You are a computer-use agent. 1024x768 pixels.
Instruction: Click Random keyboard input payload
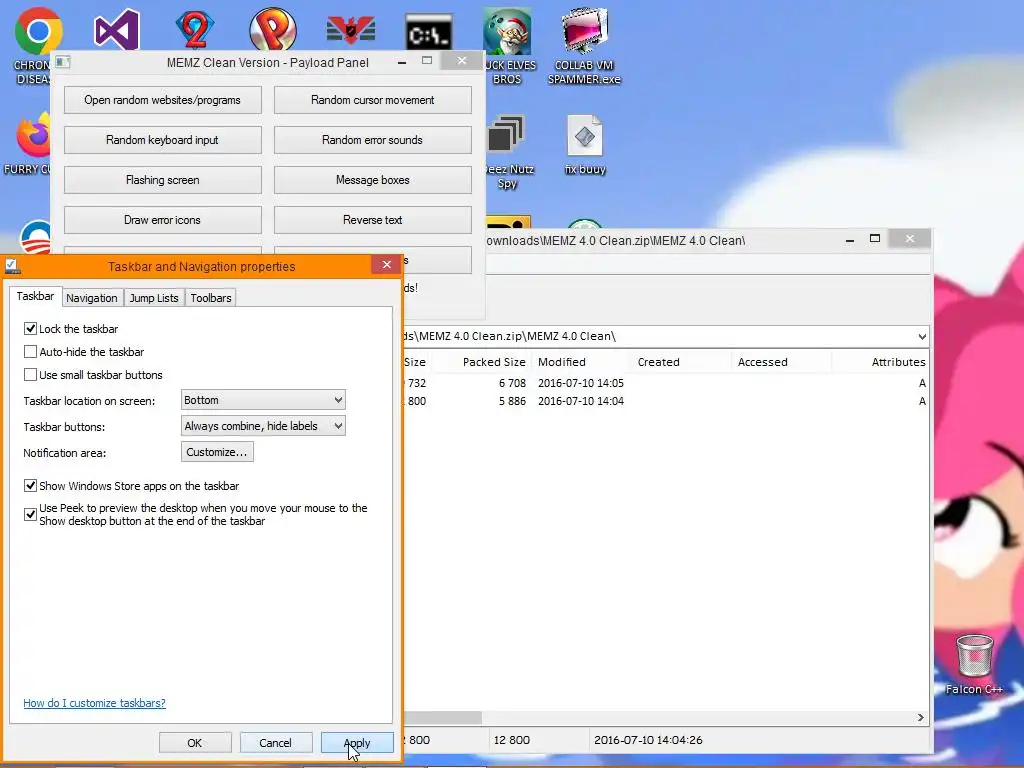click(163, 140)
